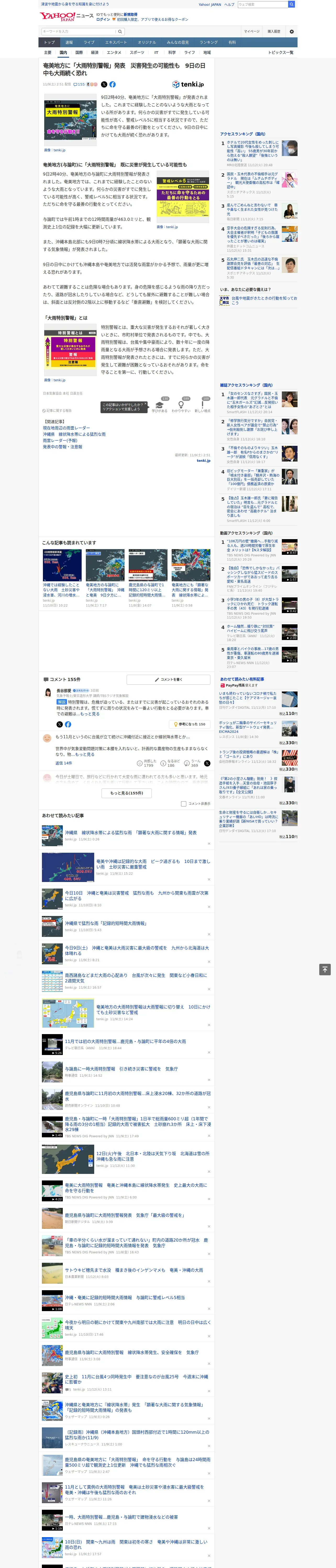Share the article on X from the headline

pyautogui.click(x=104, y=85)
